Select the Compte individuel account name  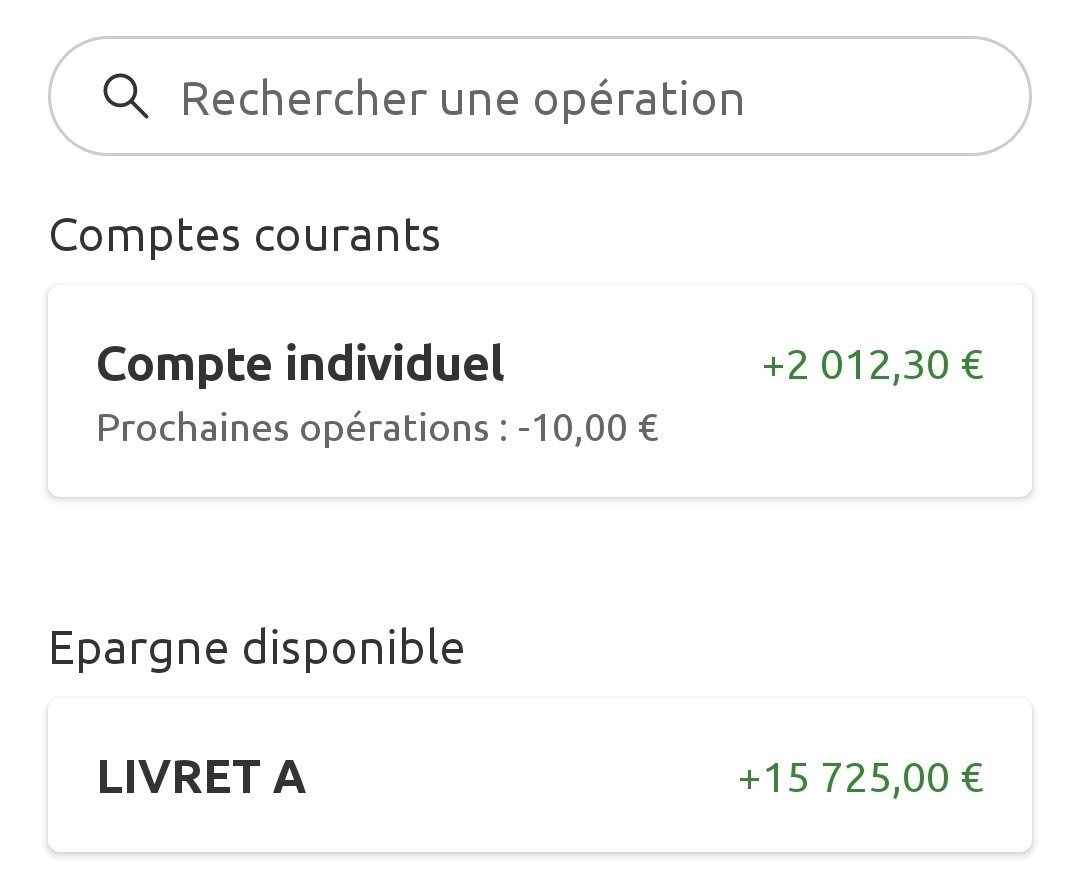300,364
